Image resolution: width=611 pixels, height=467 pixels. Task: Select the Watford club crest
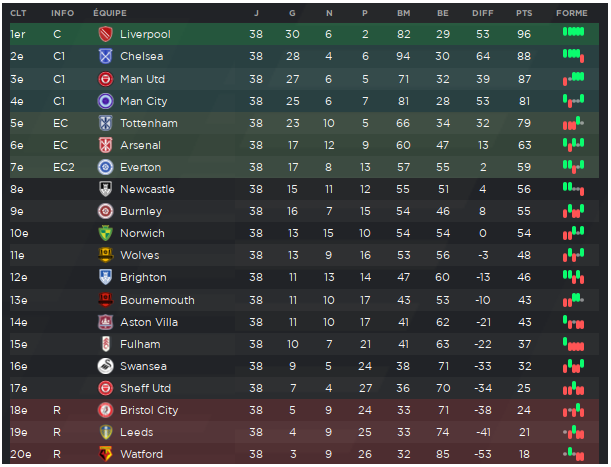tap(105, 454)
